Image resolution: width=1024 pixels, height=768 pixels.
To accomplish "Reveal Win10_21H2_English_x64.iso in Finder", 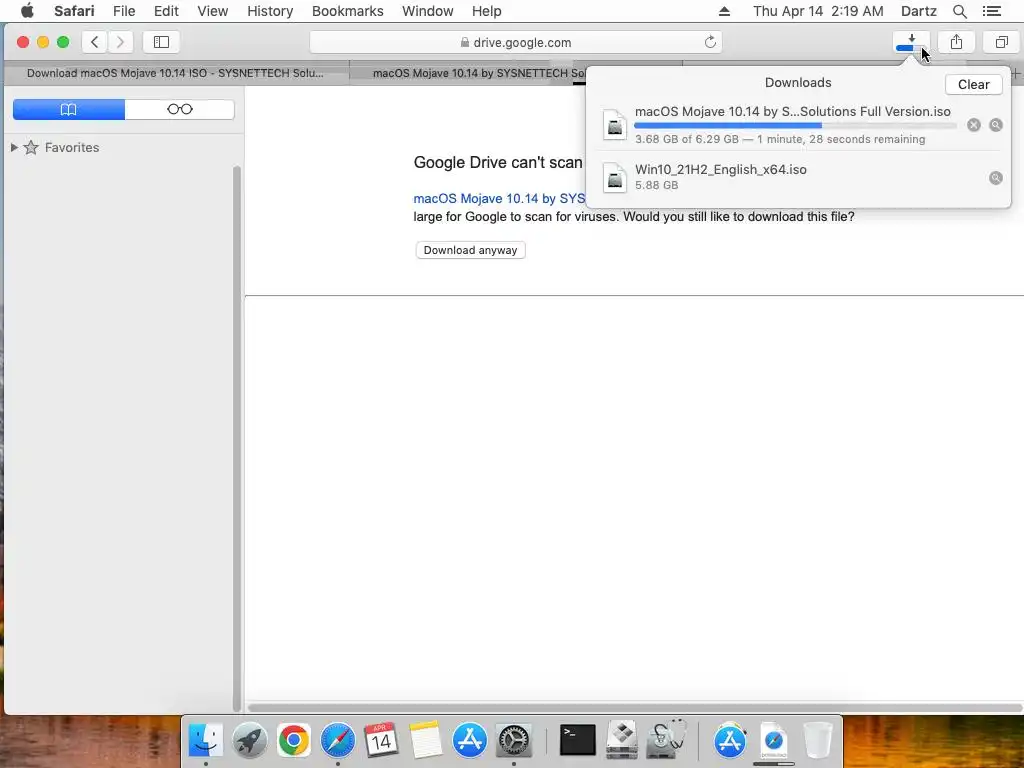I will (x=995, y=178).
